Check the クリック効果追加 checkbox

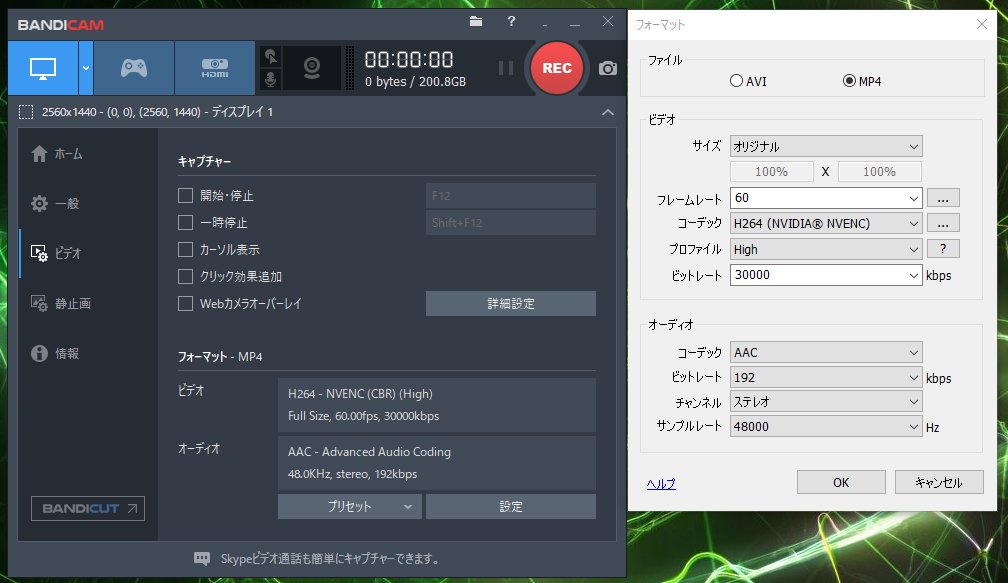[x=185, y=276]
